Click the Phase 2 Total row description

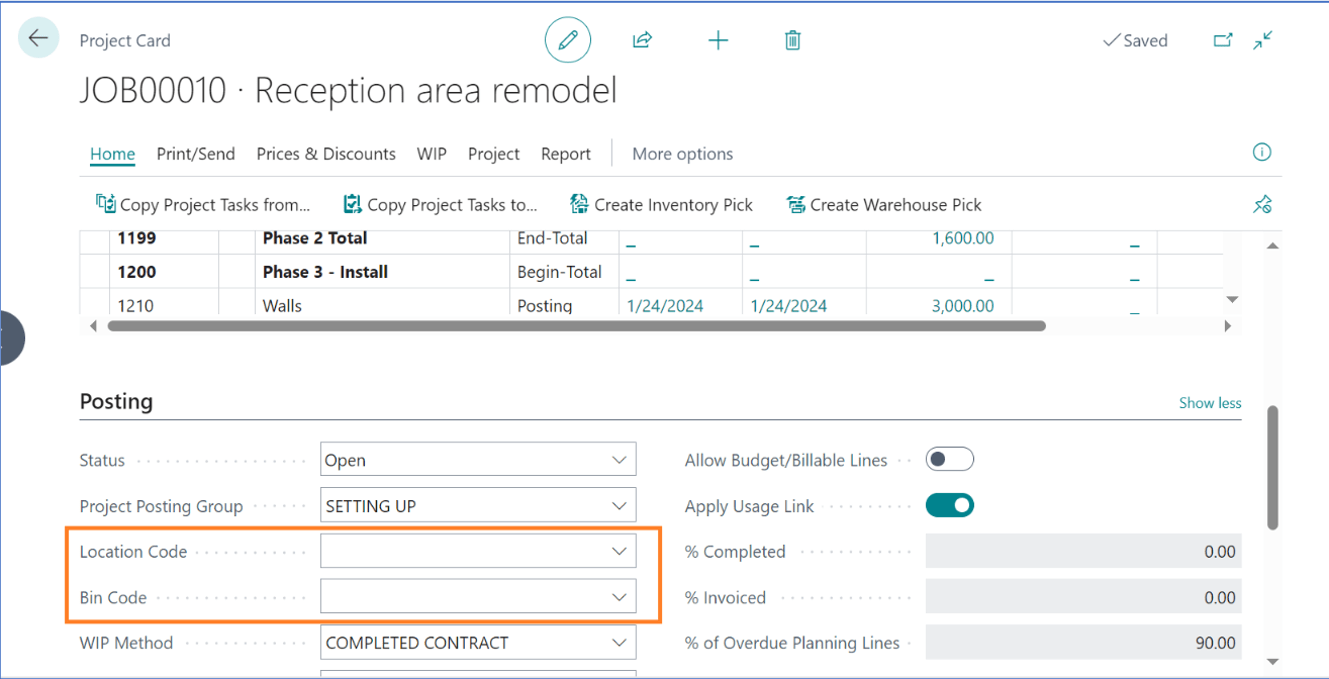315,238
